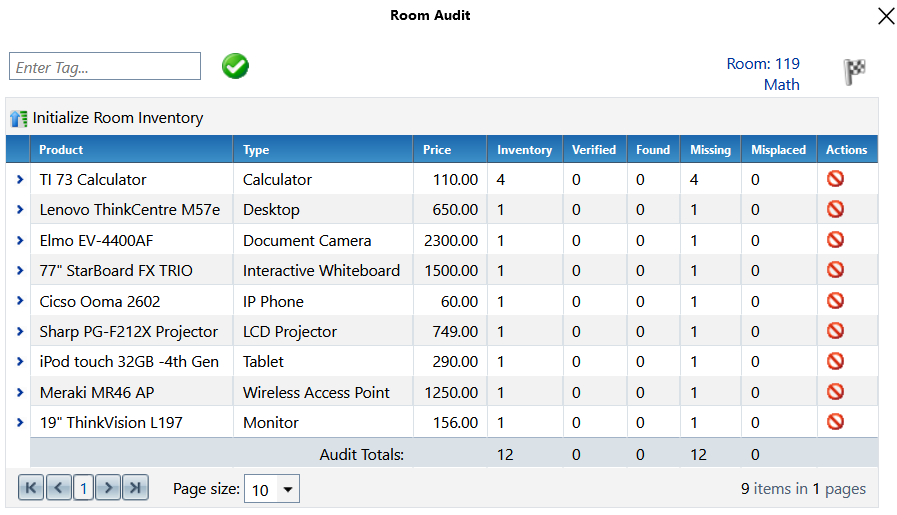Expand the Elmo EV-4400AF row
897x515 pixels.
20,240
